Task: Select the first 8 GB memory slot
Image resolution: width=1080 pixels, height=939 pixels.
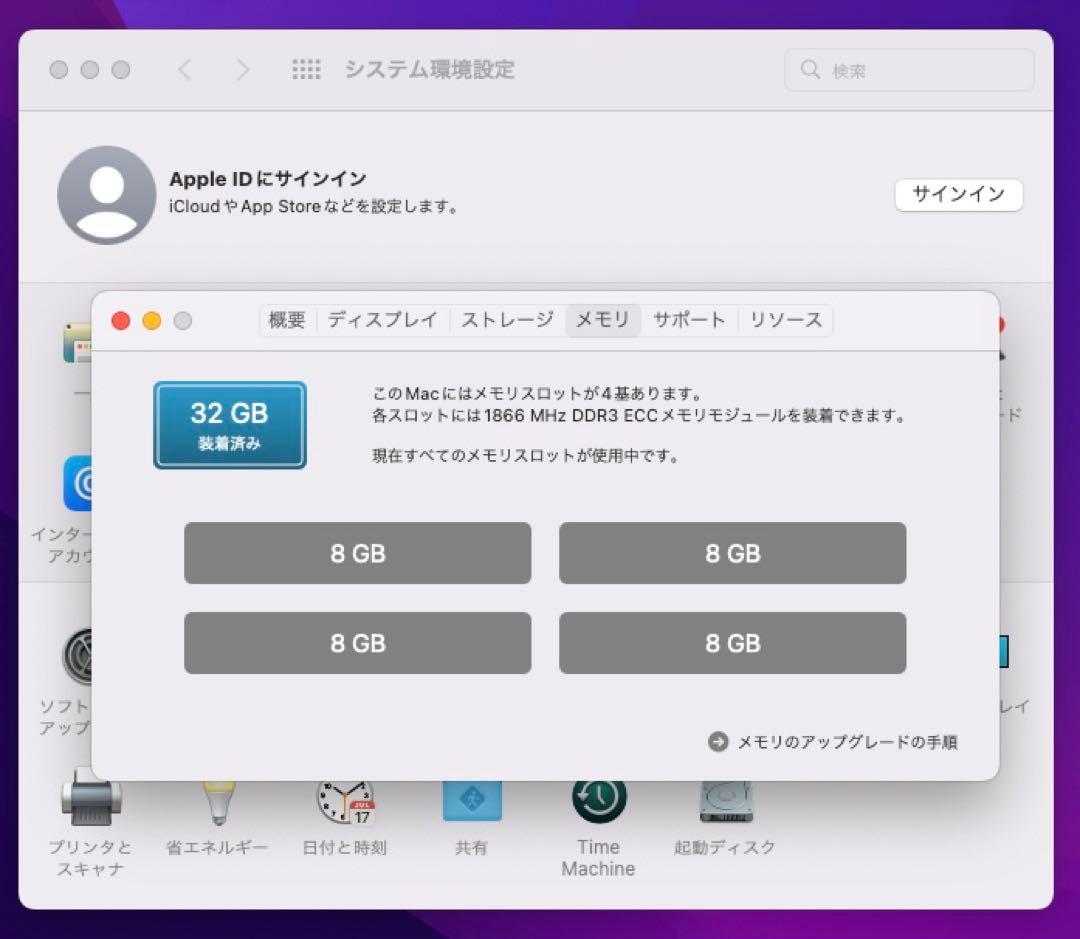Action: coord(356,553)
